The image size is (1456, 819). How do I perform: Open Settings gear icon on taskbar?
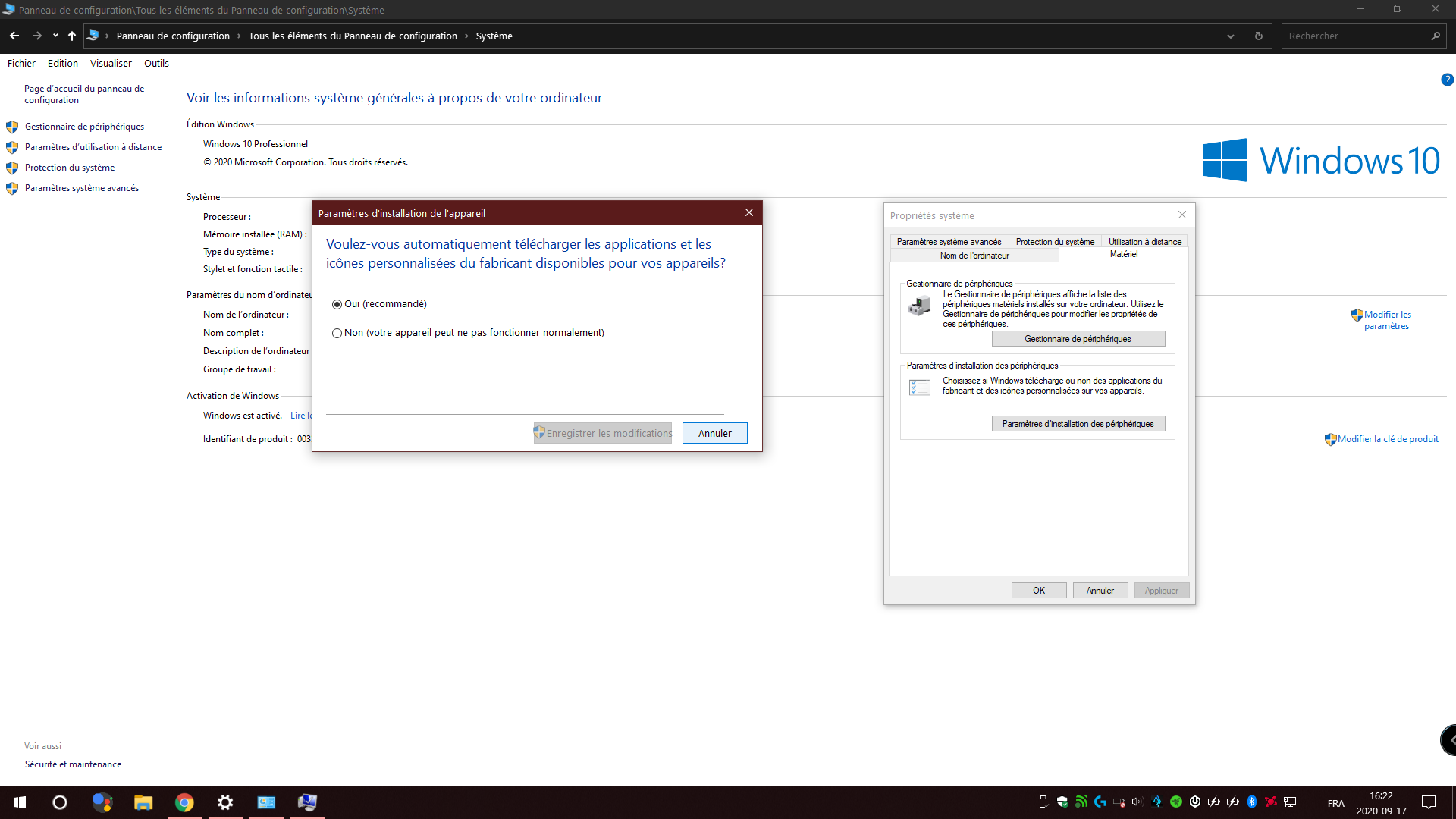coord(225,802)
